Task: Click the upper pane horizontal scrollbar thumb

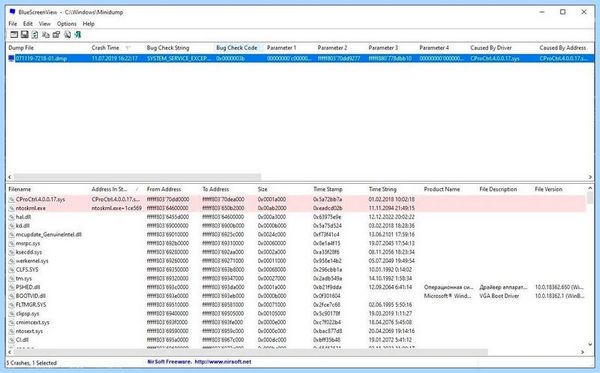Action: 137,177
